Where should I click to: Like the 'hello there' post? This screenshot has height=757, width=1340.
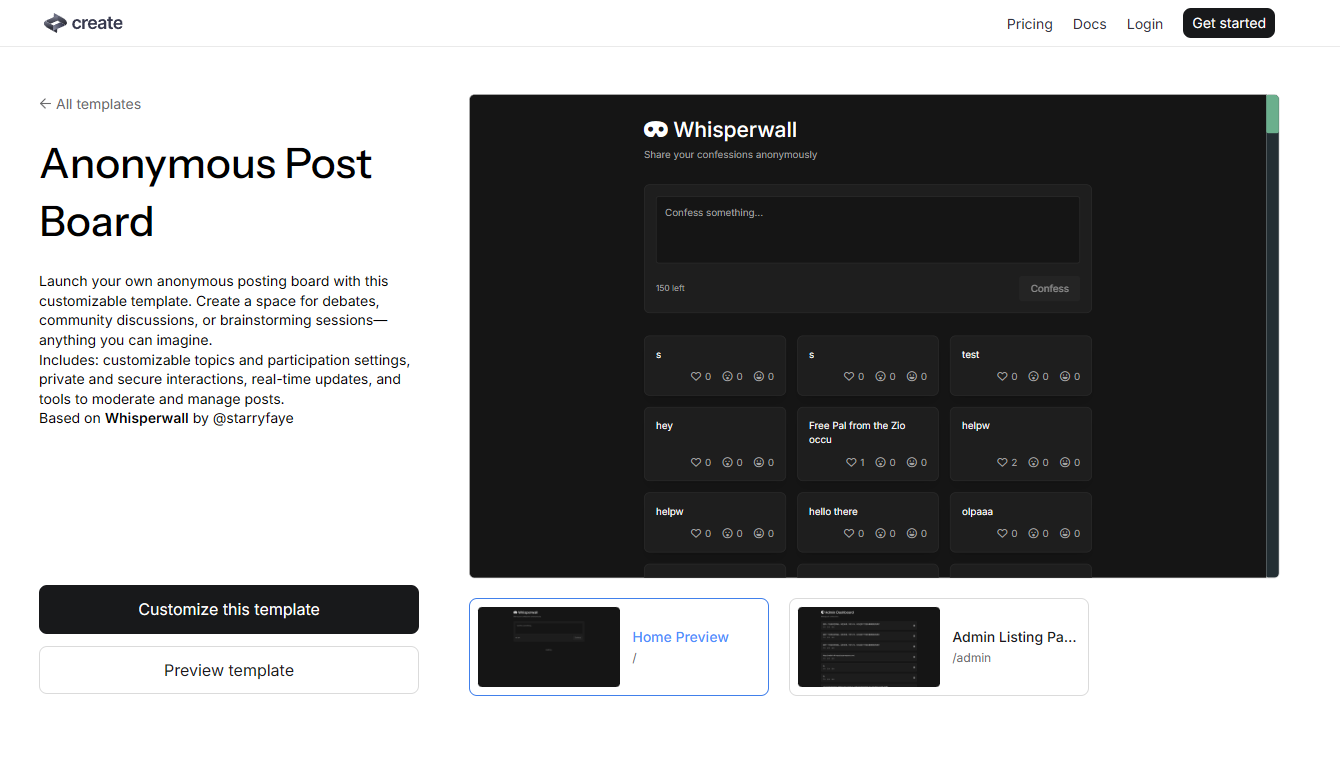coord(850,534)
